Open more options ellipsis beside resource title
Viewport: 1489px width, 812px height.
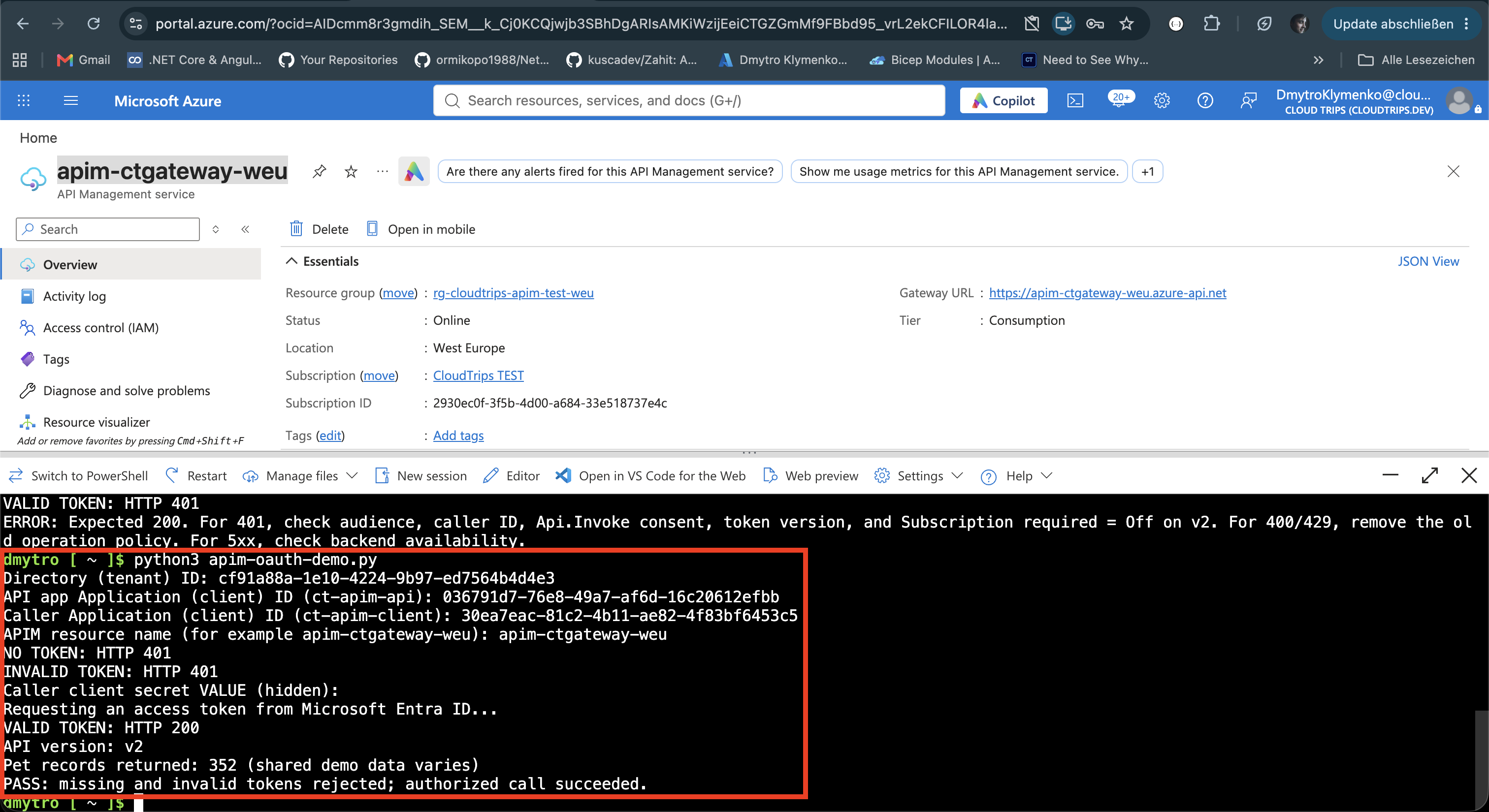tap(382, 172)
